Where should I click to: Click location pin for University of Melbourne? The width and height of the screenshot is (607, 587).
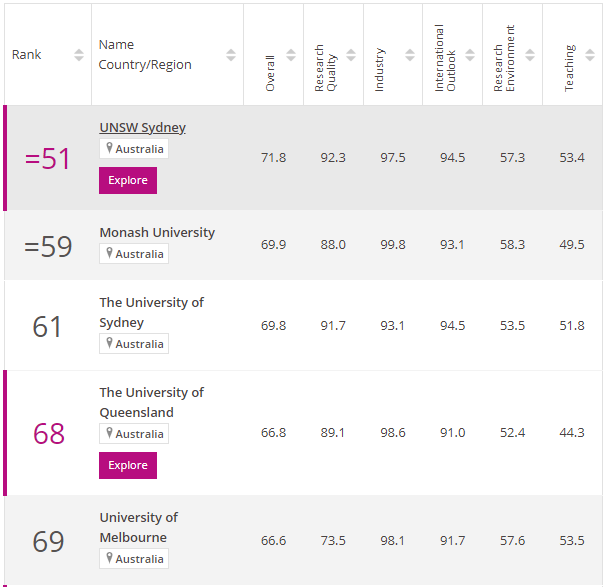point(109,558)
